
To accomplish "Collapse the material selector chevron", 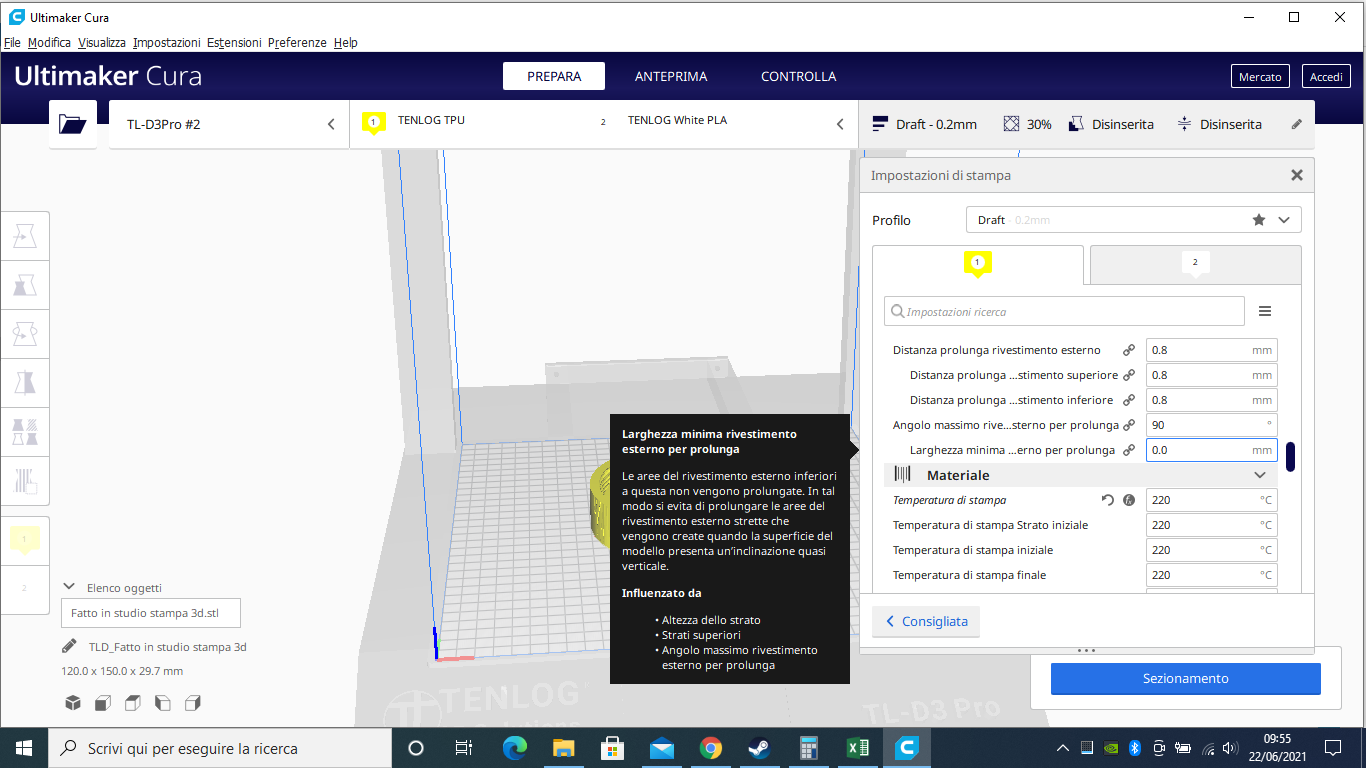I will coord(840,124).
